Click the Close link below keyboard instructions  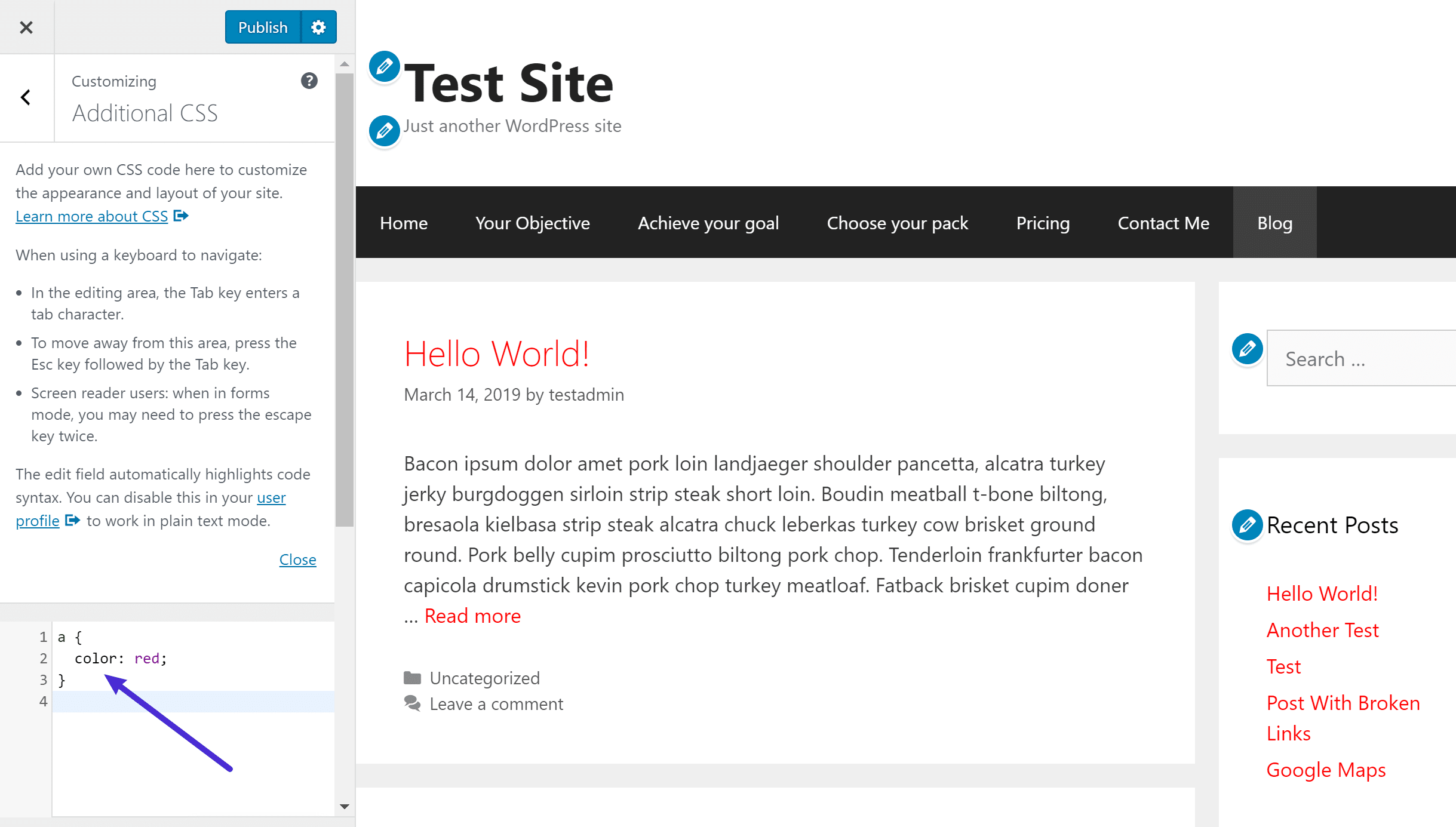coord(298,559)
